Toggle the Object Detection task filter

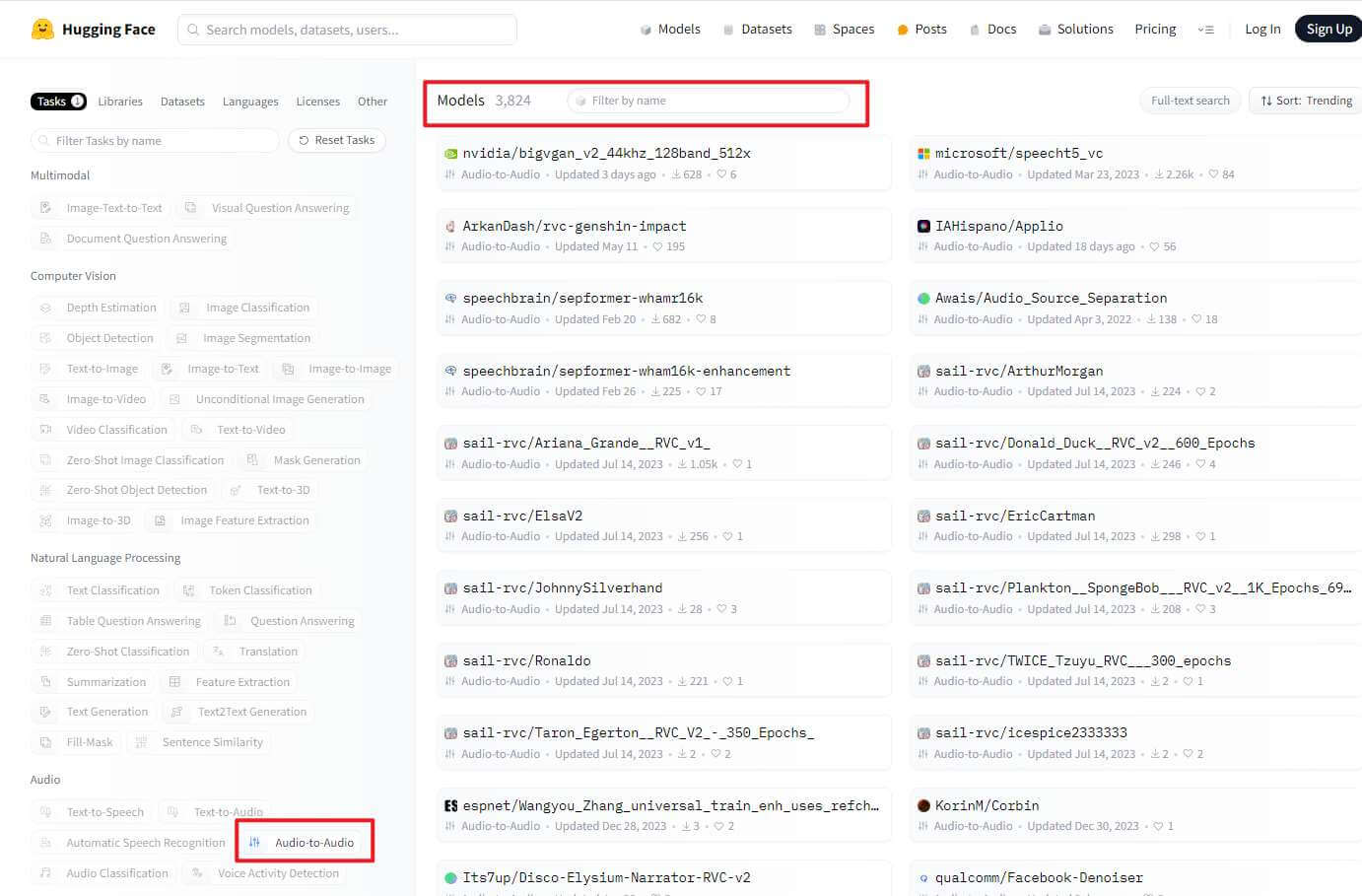pyautogui.click(x=96, y=338)
